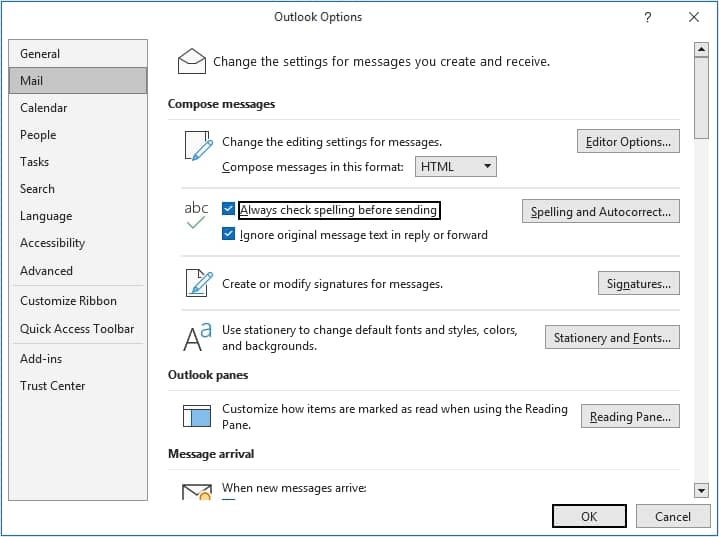
Task: Open Reading Pane settings
Action: (x=630, y=416)
